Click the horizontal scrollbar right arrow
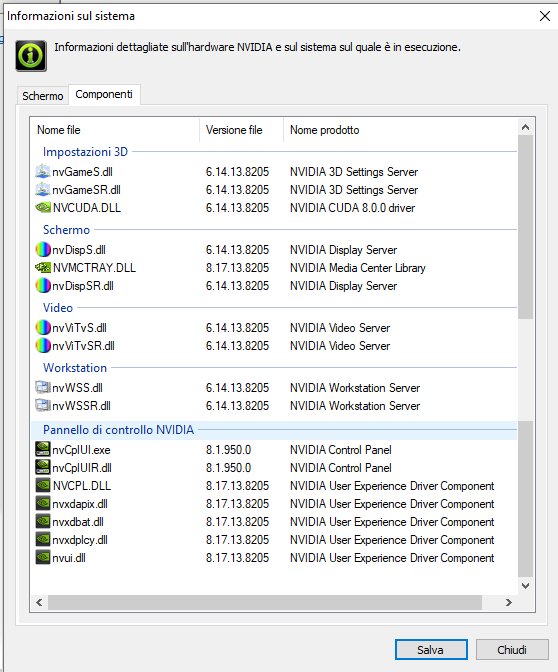 (x=509, y=602)
